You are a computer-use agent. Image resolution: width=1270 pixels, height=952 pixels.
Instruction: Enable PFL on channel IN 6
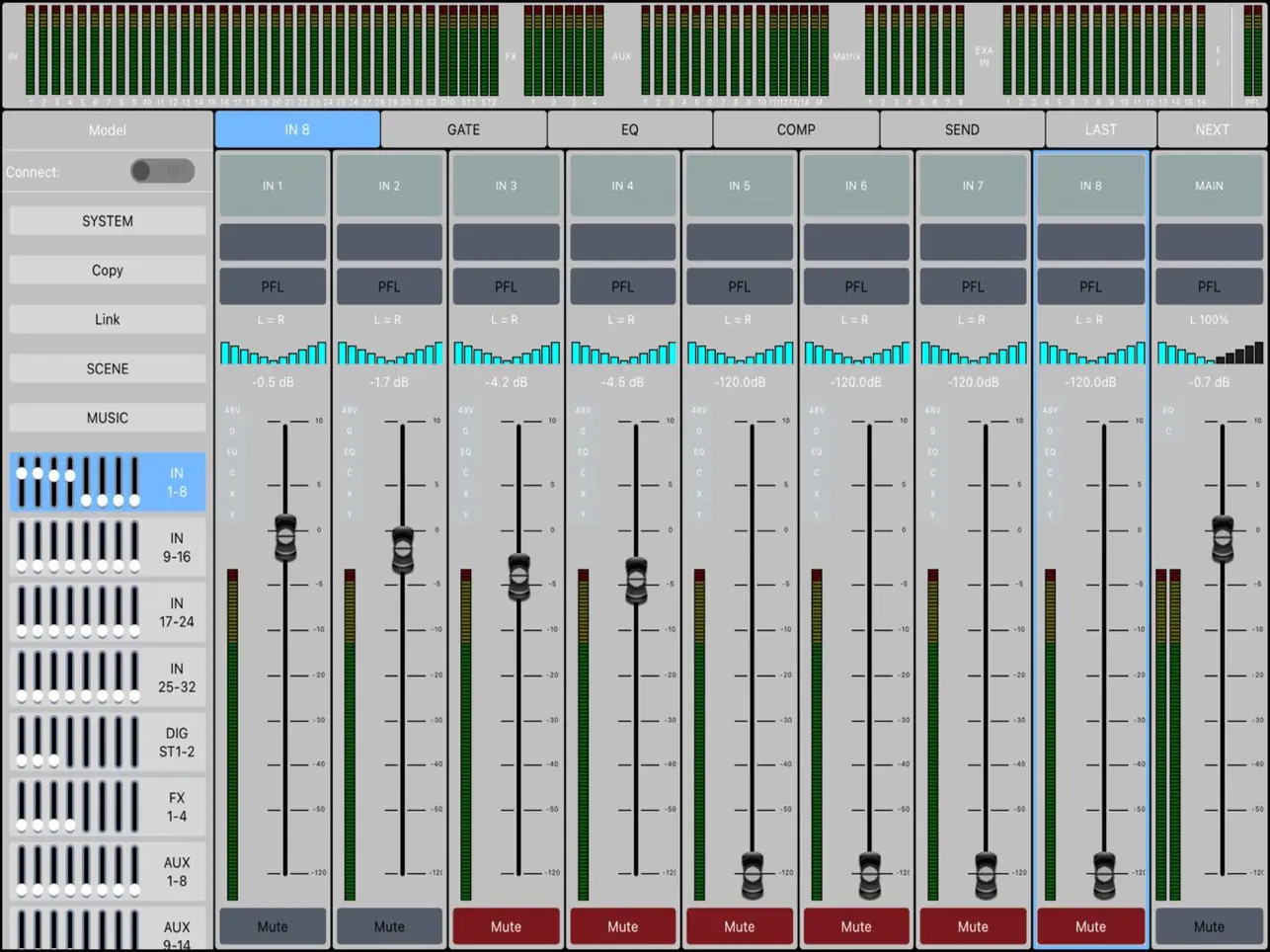(x=856, y=286)
